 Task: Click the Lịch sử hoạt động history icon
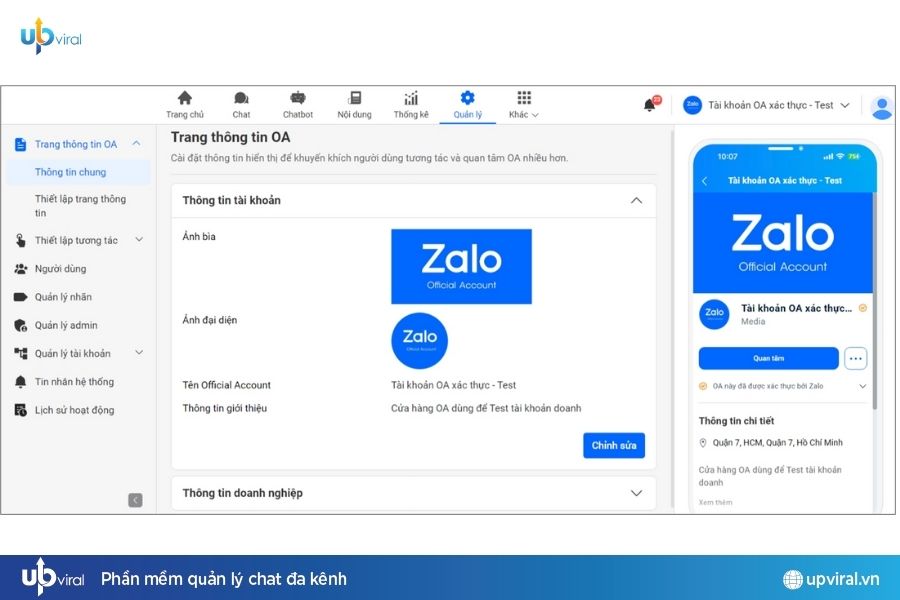(20, 410)
